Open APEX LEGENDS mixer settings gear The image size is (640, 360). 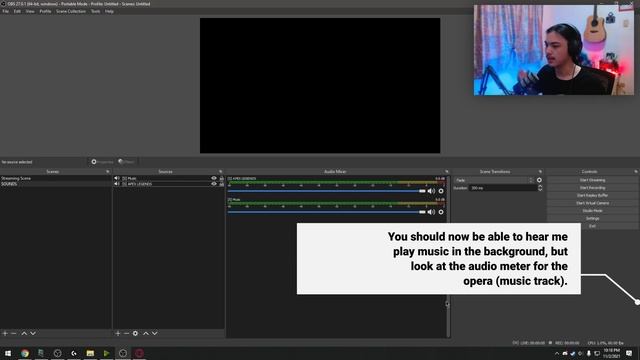pyautogui.click(x=441, y=191)
